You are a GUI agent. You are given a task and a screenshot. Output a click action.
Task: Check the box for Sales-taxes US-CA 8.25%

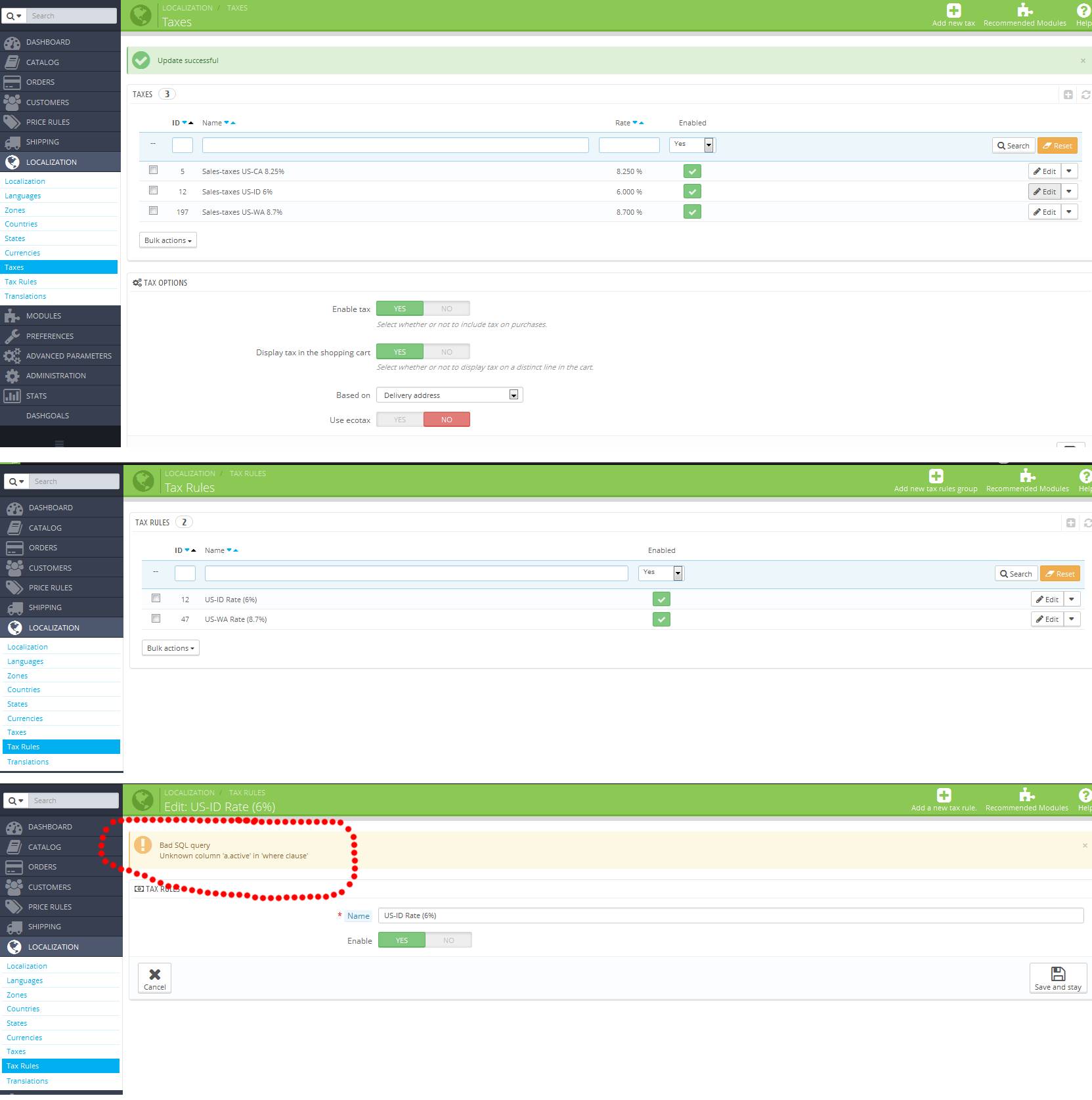click(154, 170)
